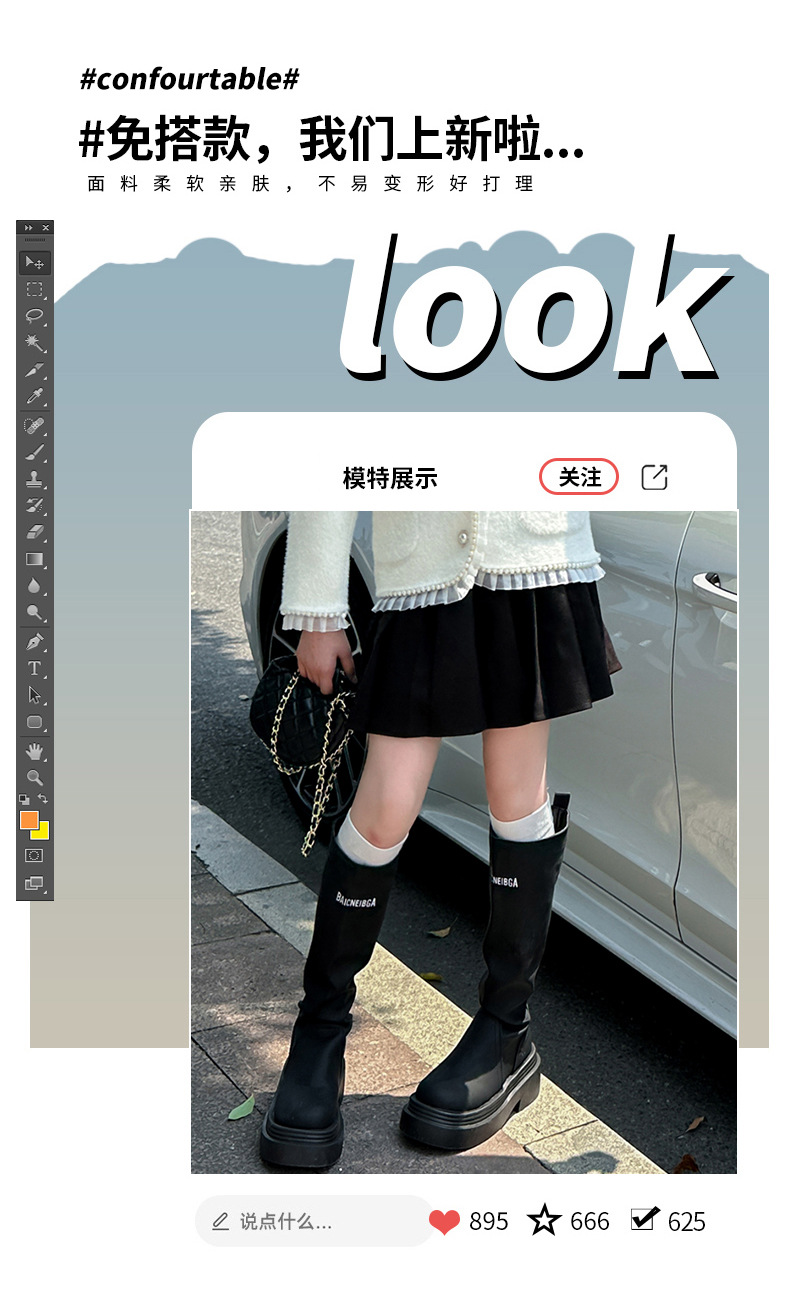Image resolution: width=790 pixels, height=1289 pixels.
Task: Favorite the post with the star icon
Action: 544,1220
